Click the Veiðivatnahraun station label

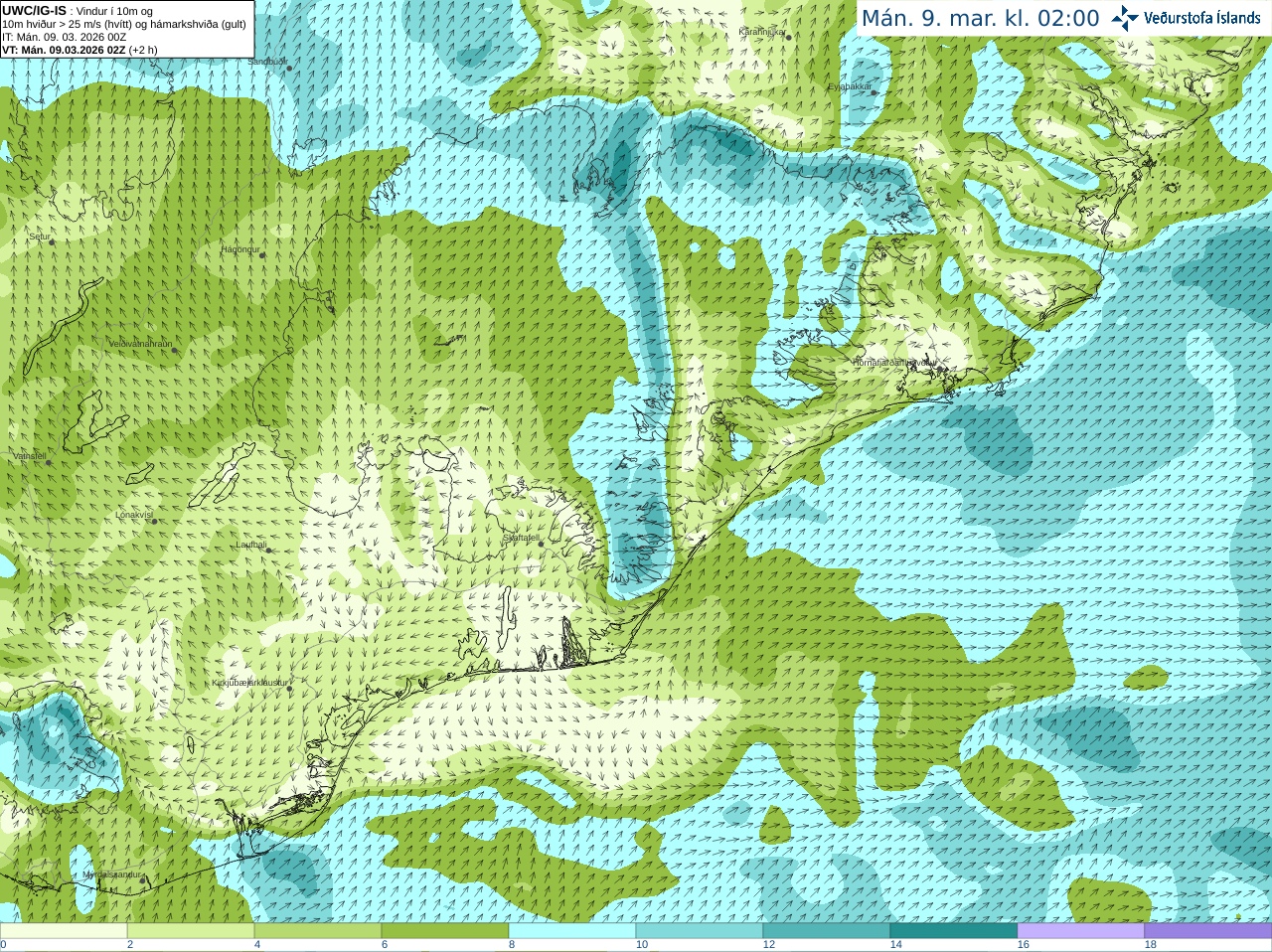[140, 344]
